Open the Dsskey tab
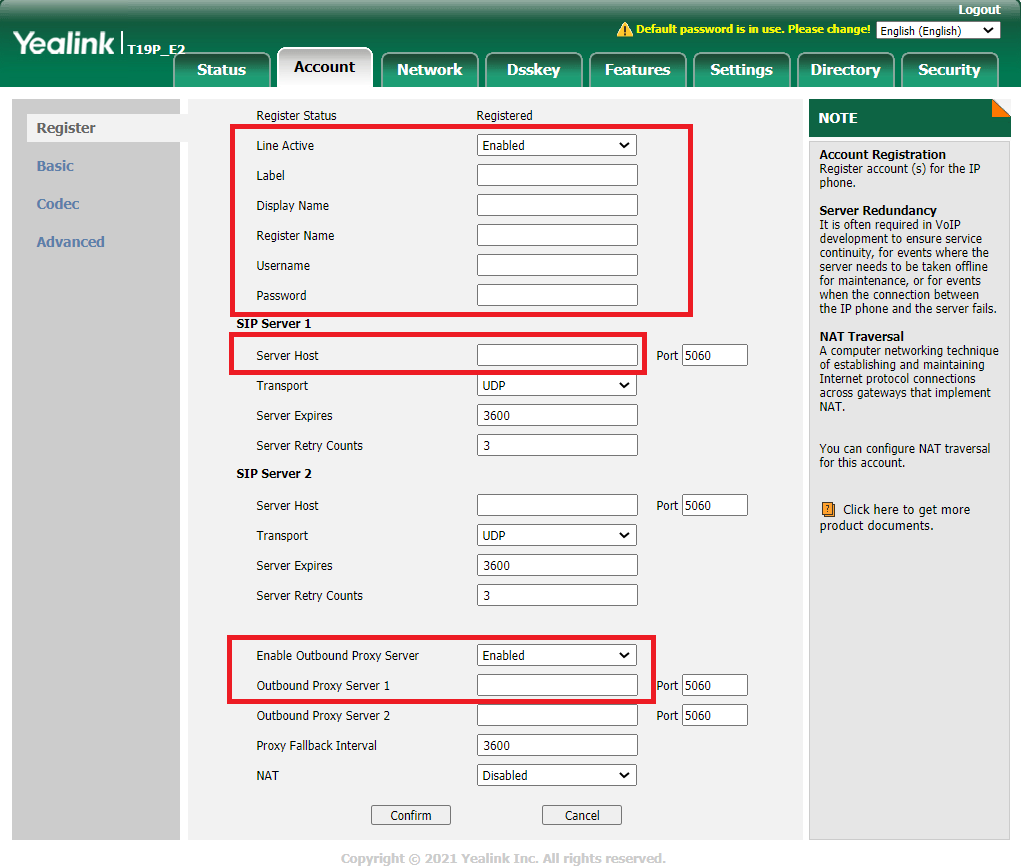 (533, 70)
